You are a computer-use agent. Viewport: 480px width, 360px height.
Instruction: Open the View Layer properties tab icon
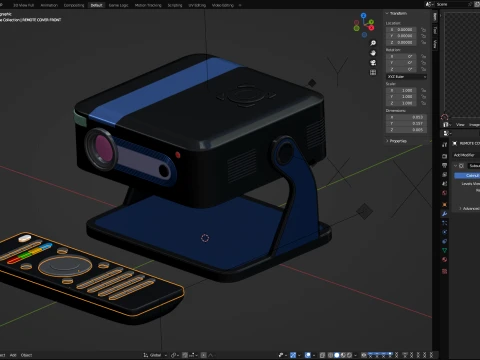point(444,174)
